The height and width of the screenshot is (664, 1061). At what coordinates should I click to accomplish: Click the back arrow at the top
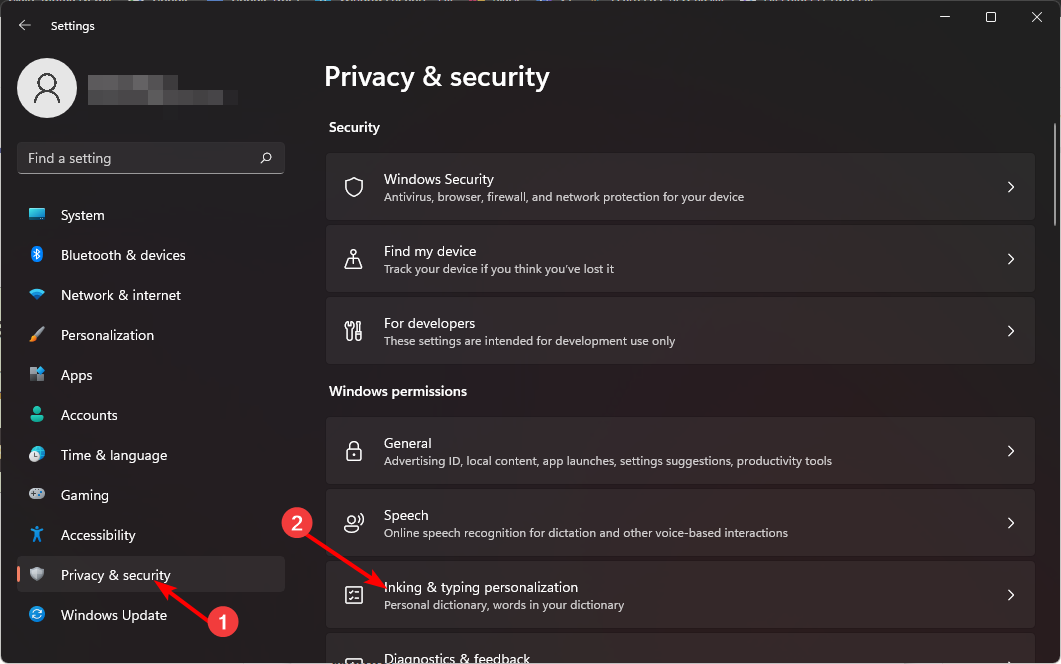24,25
